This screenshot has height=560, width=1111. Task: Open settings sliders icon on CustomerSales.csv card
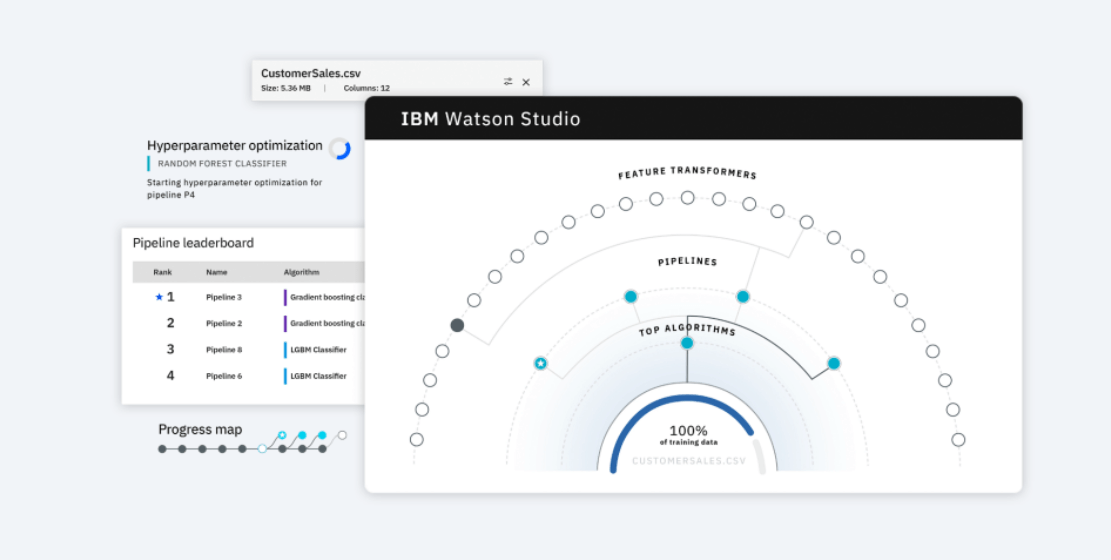(508, 82)
